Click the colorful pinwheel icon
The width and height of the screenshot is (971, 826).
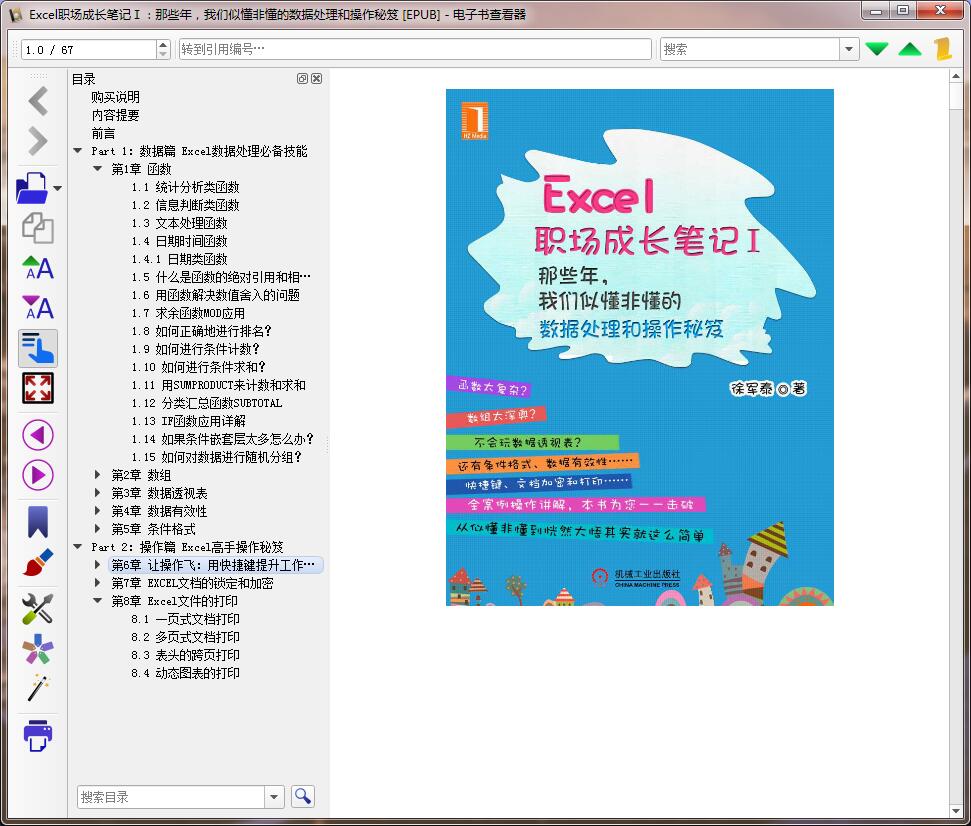coord(38,649)
